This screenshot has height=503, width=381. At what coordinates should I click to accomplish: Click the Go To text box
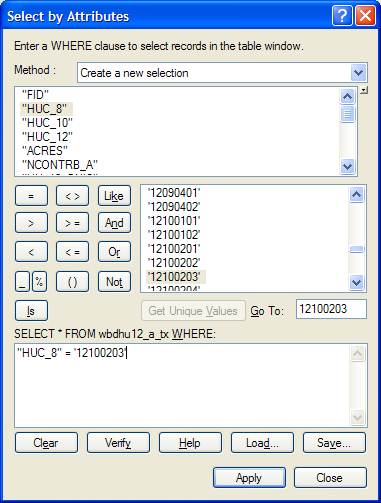331,309
